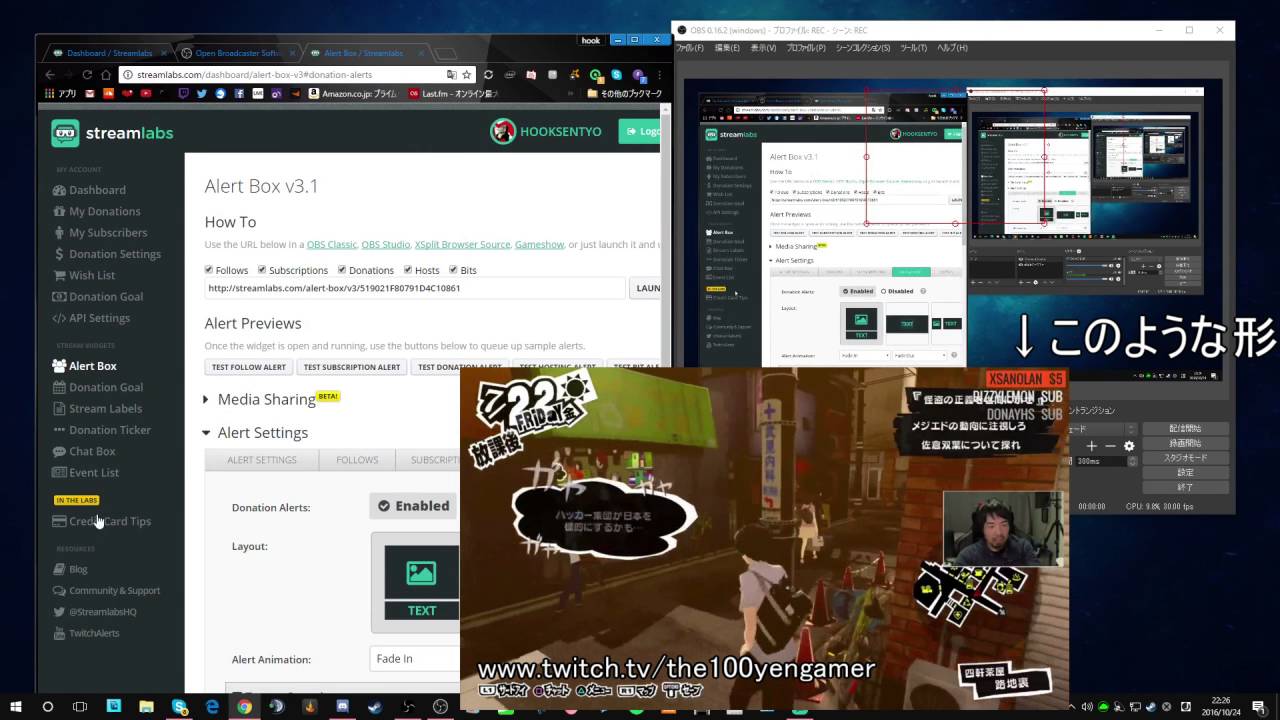Open Twitch bookmark icon
This screenshot has width=1280, height=720.
183,93
